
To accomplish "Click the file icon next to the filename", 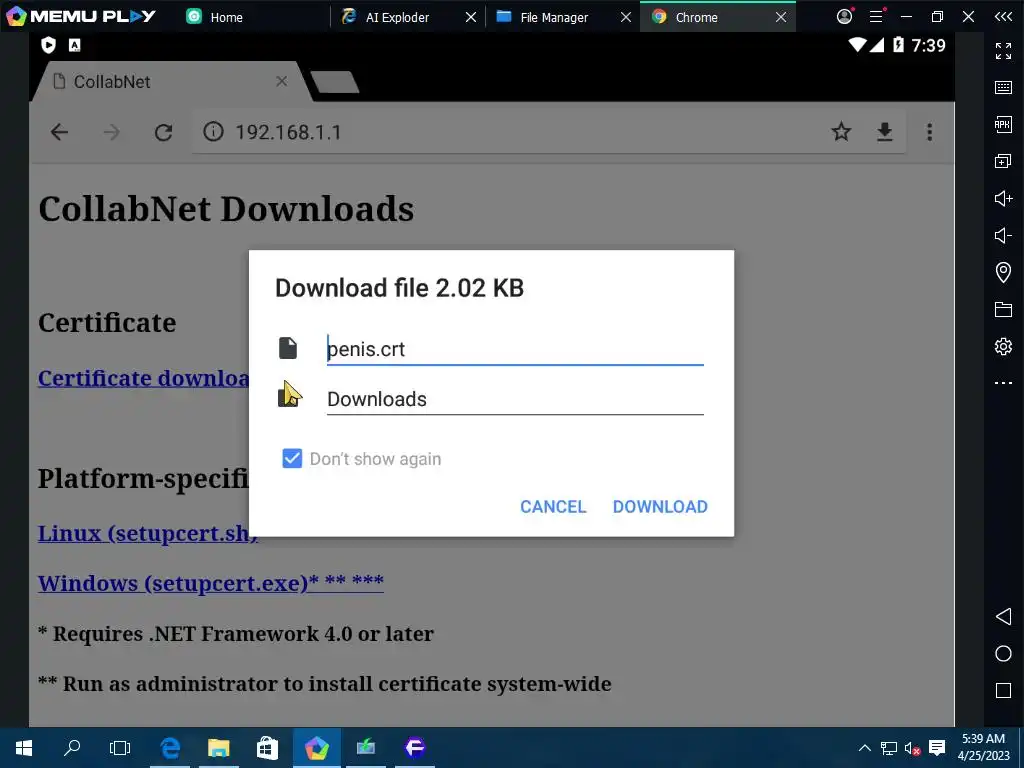I will click(x=288, y=348).
